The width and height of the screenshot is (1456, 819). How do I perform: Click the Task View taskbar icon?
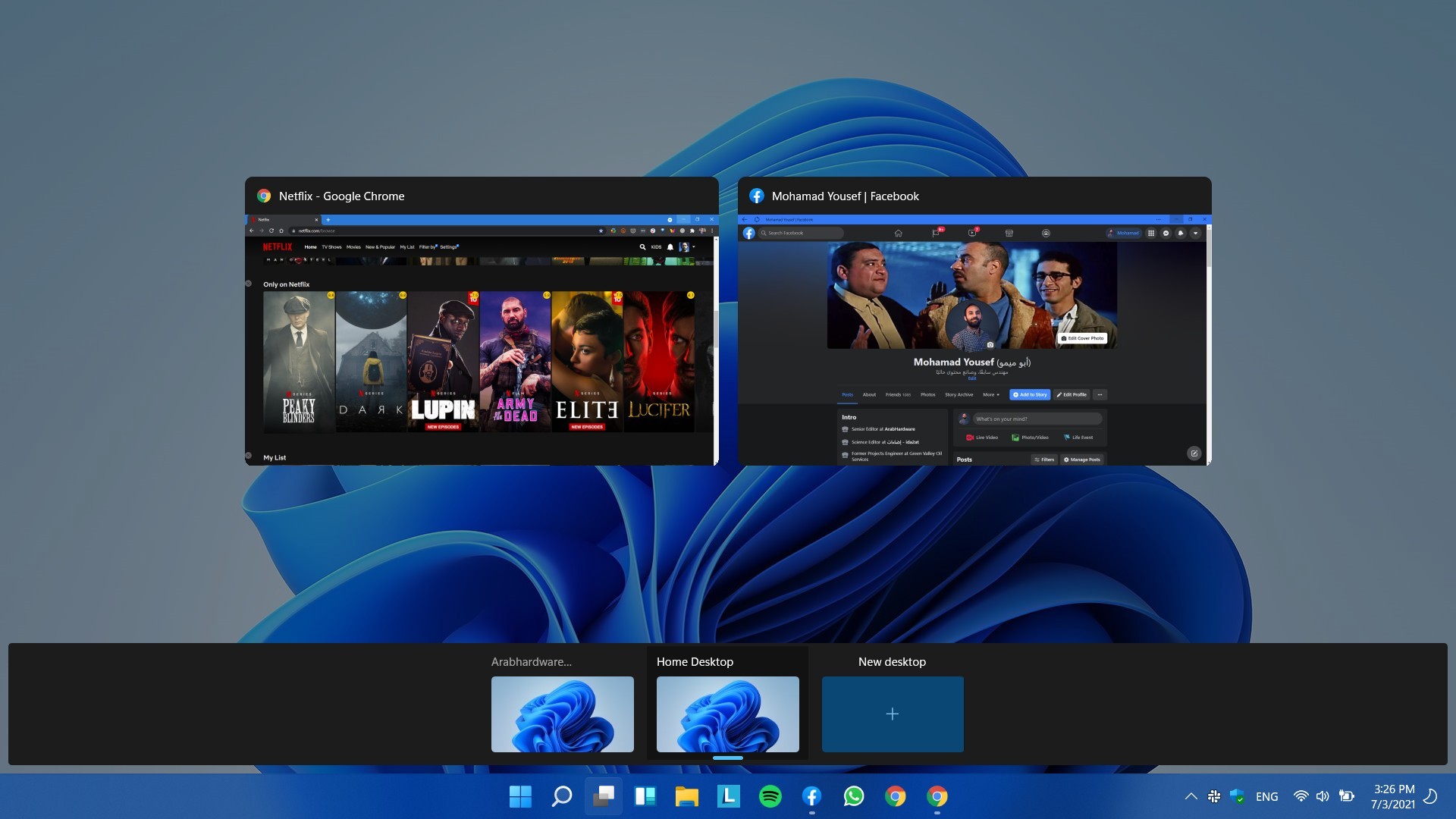point(604,796)
